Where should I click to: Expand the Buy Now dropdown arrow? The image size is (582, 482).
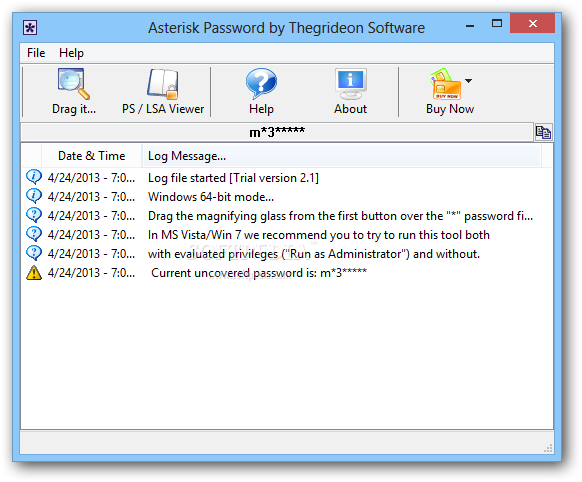click(x=468, y=81)
